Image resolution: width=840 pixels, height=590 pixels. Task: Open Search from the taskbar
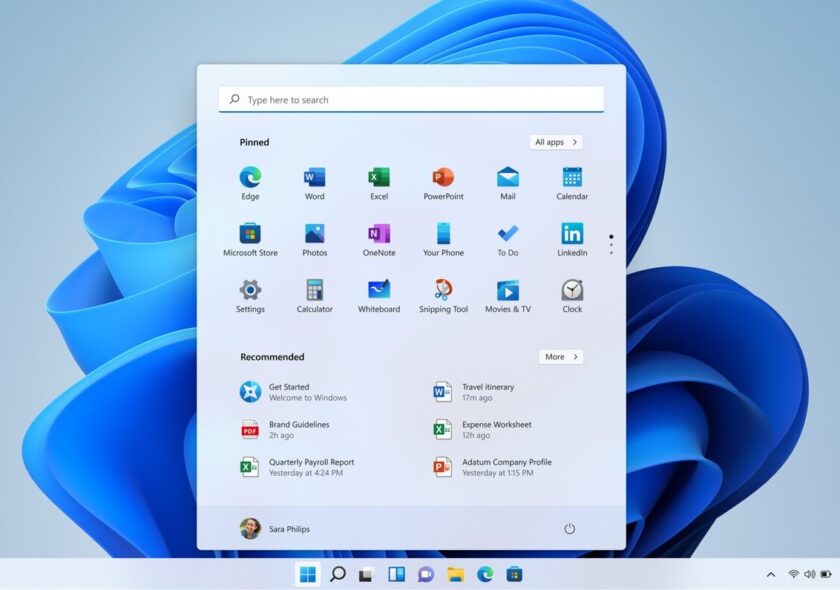point(338,574)
